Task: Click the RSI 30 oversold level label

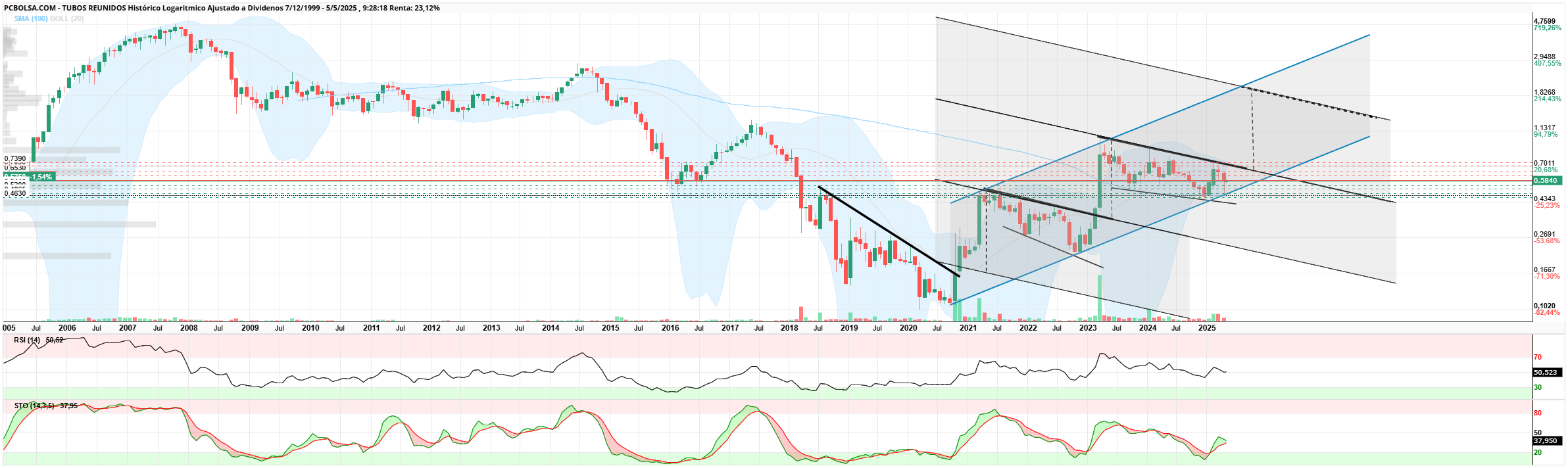Action: pyautogui.click(x=1538, y=387)
